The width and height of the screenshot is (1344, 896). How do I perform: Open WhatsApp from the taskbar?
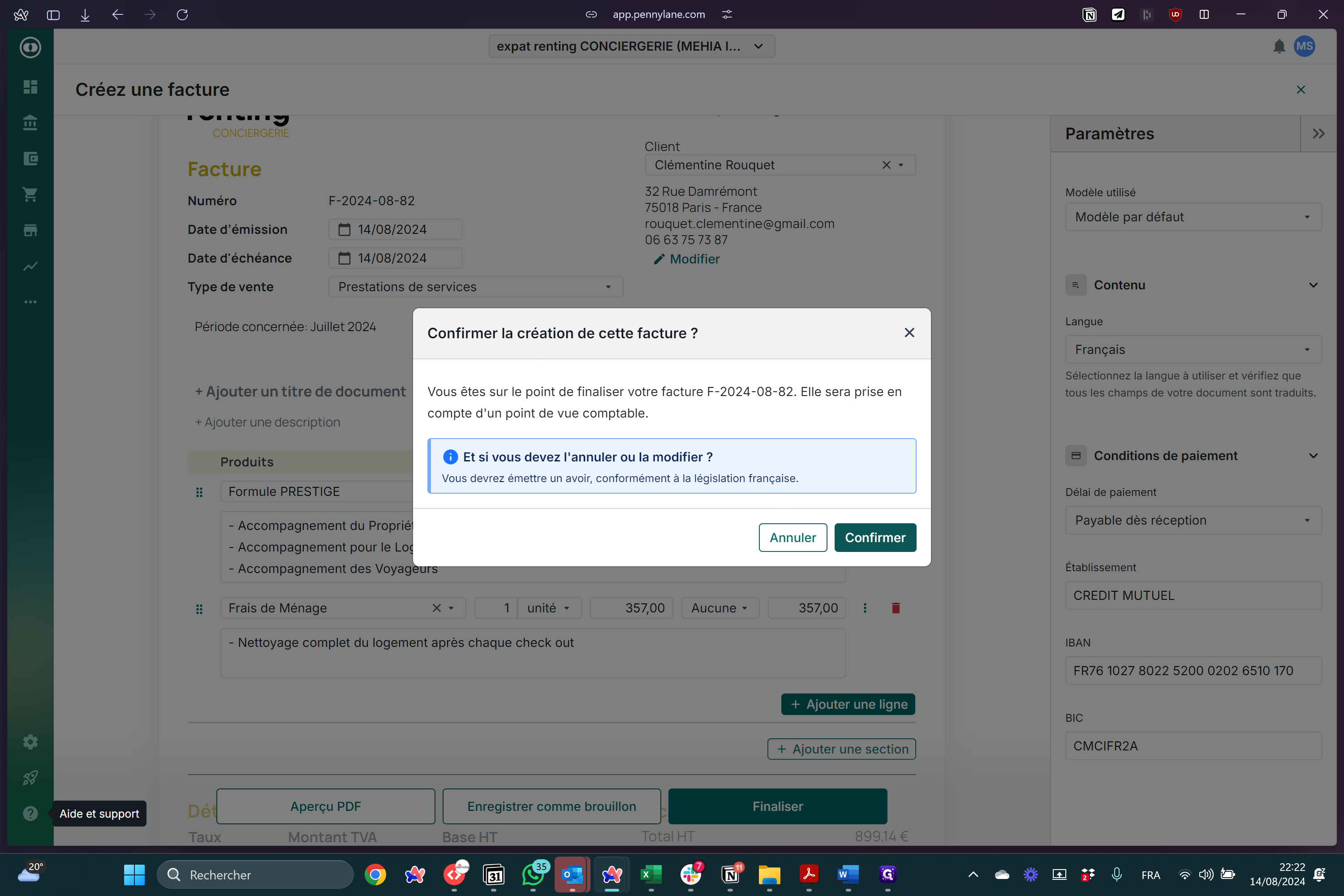point(533,874)
